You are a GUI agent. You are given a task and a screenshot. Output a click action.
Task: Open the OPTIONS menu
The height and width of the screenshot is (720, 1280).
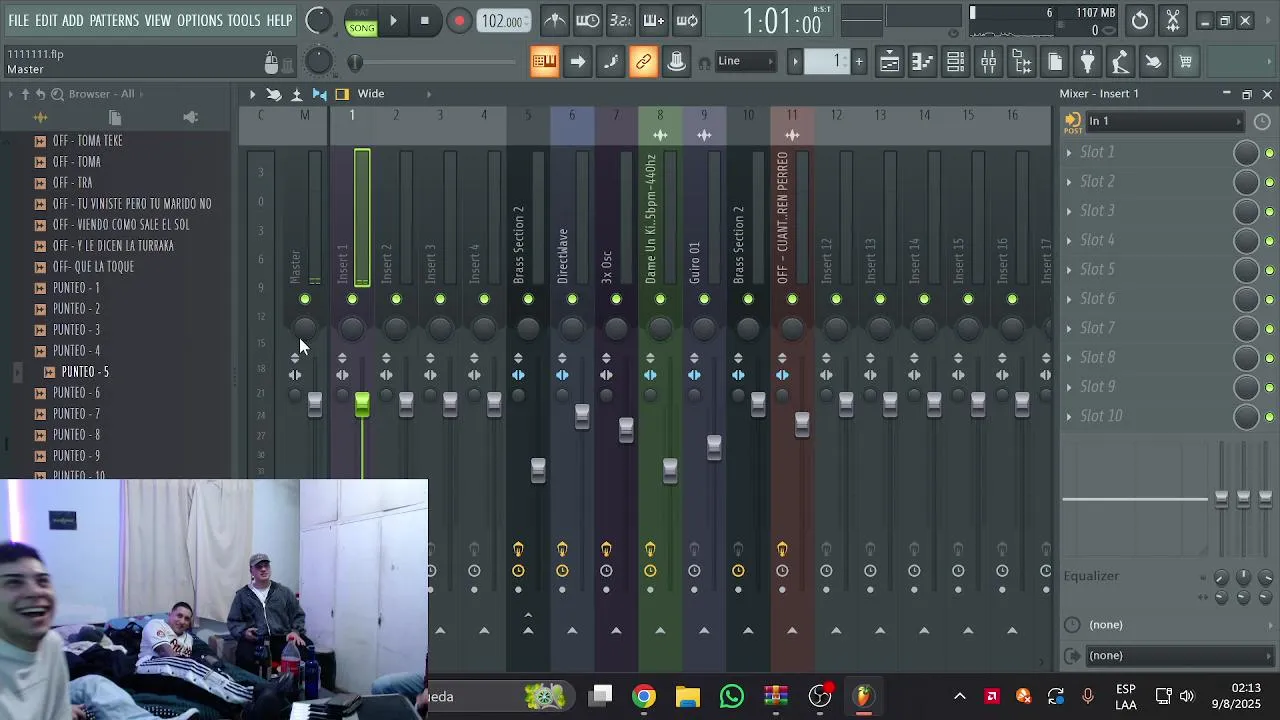(x=200, y=20)
